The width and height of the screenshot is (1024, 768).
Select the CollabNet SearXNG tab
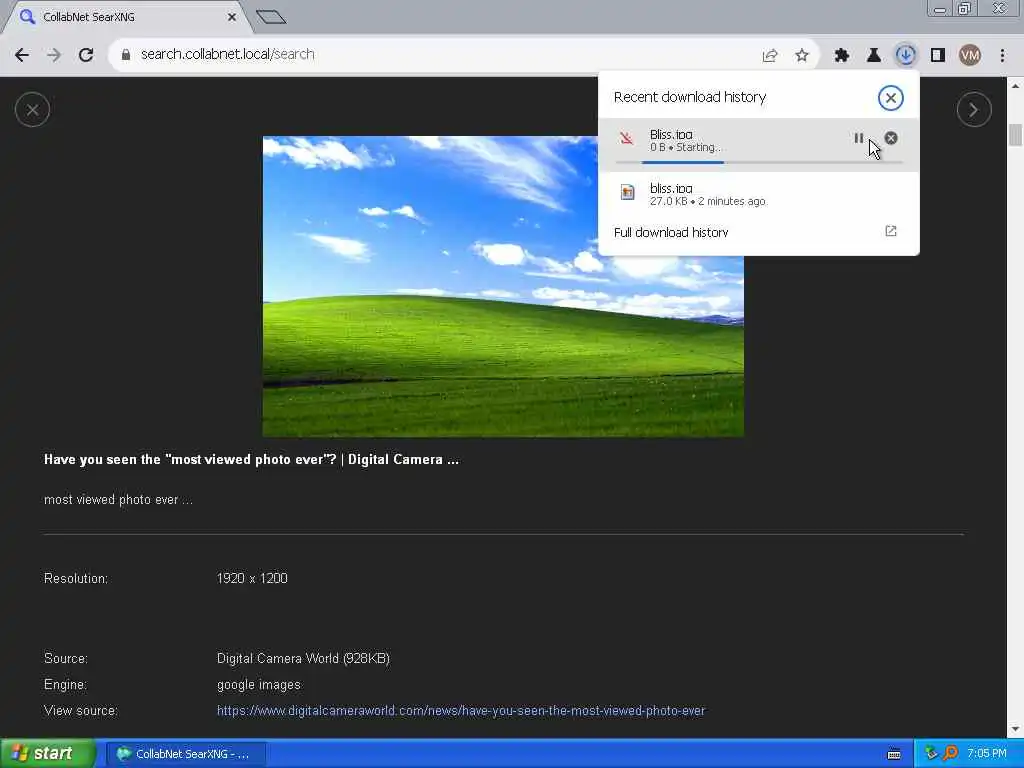[127, 17]
